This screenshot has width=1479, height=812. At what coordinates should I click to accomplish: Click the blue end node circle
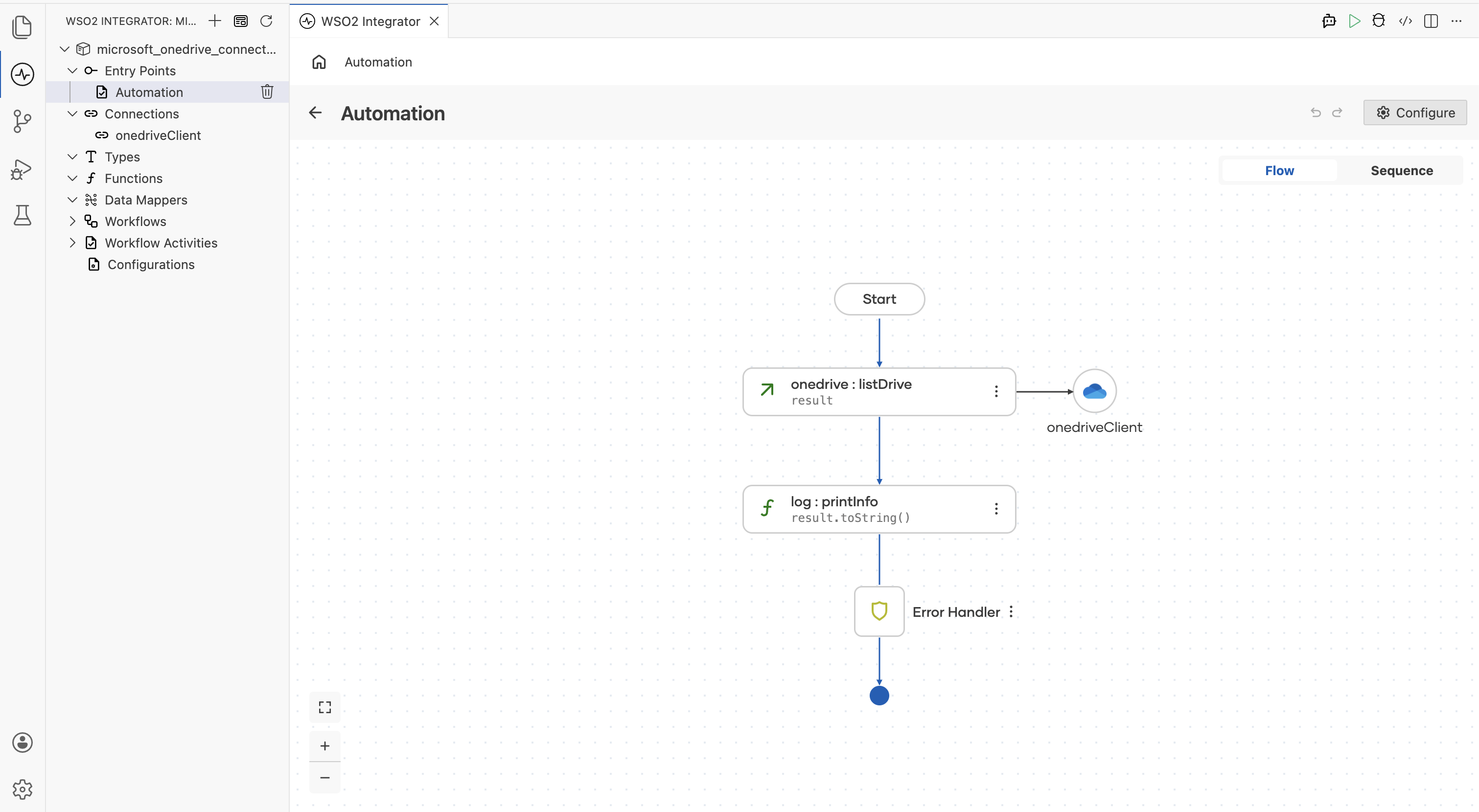pos(879,696)
